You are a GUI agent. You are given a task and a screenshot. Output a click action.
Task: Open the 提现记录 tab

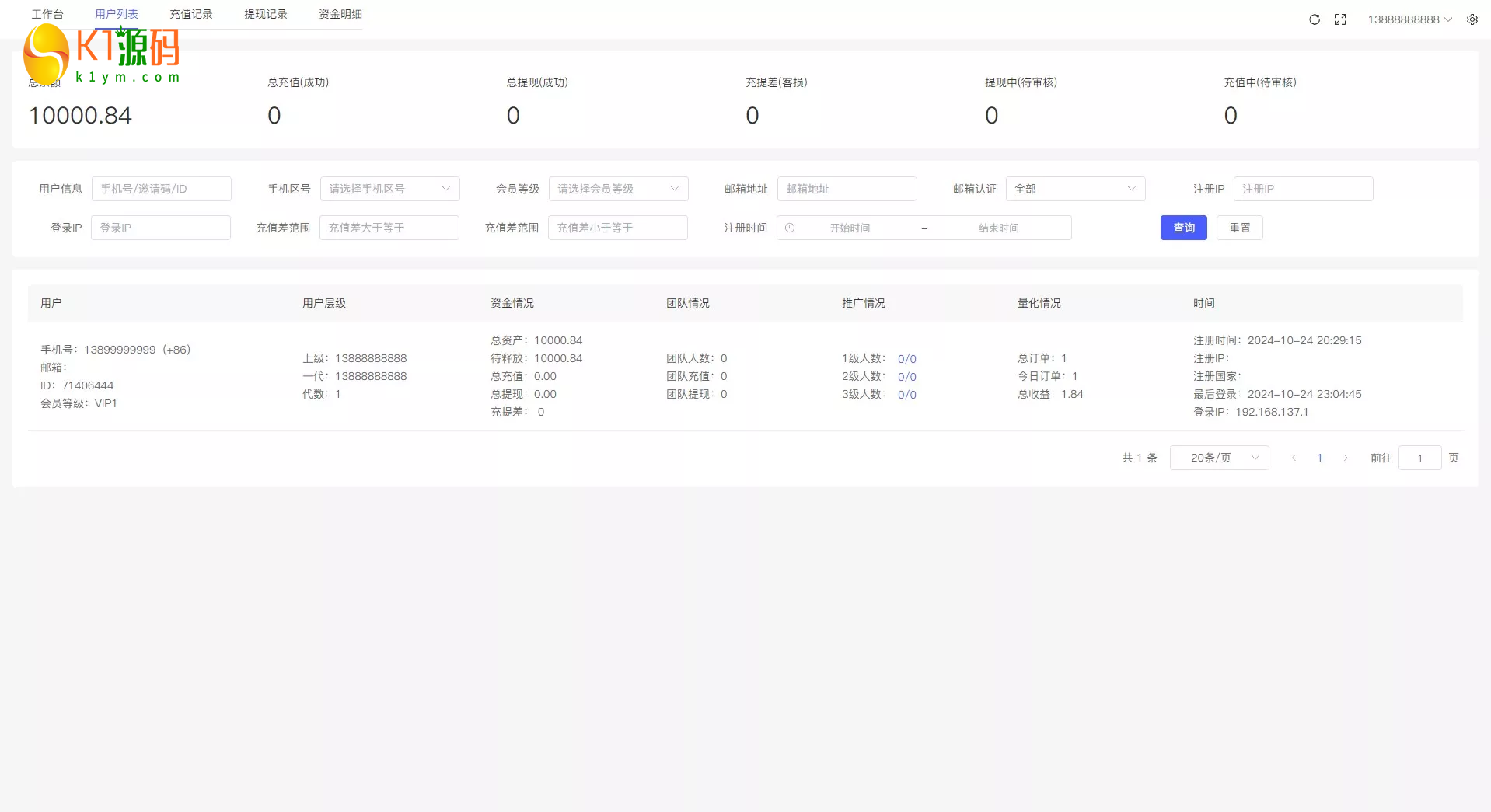click(x=266, y=14)
